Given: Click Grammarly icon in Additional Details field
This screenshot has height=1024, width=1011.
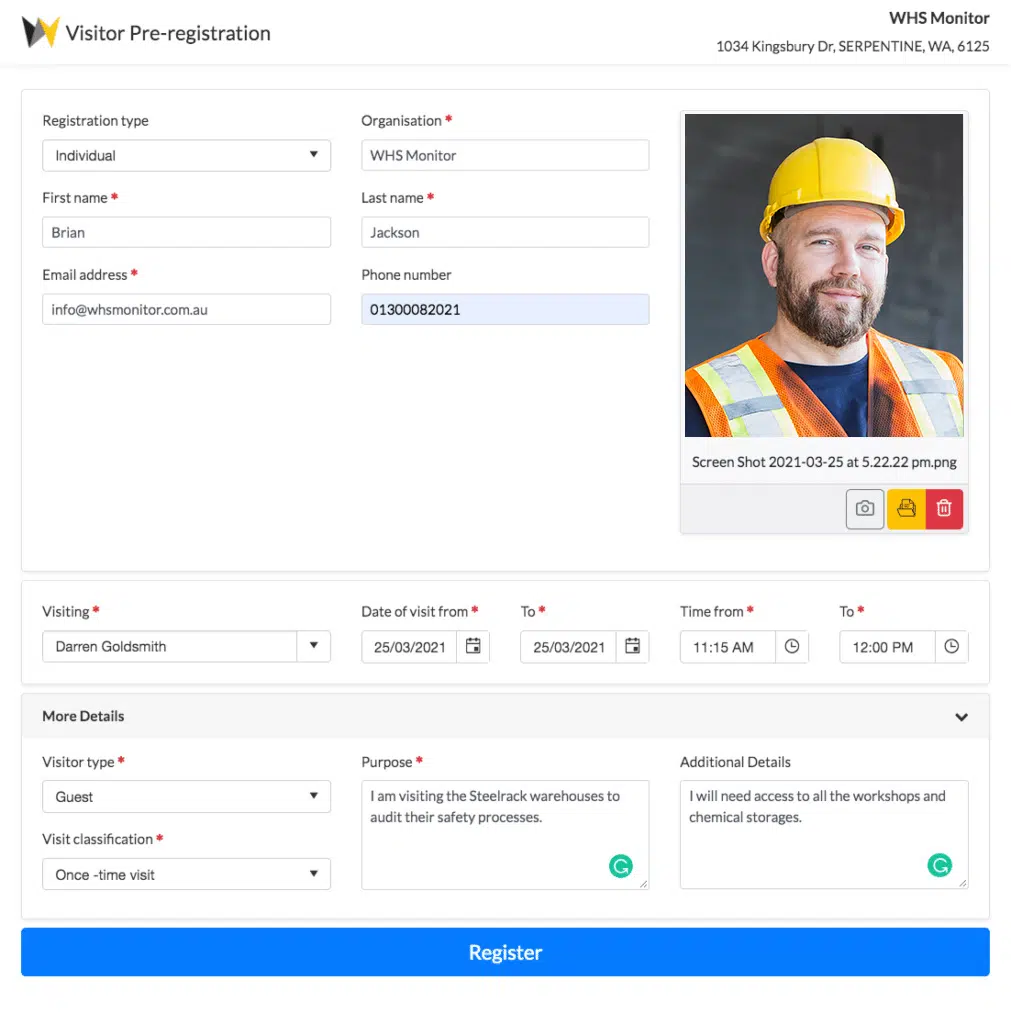Looking at the screenshot, I should tap(939, 866).
